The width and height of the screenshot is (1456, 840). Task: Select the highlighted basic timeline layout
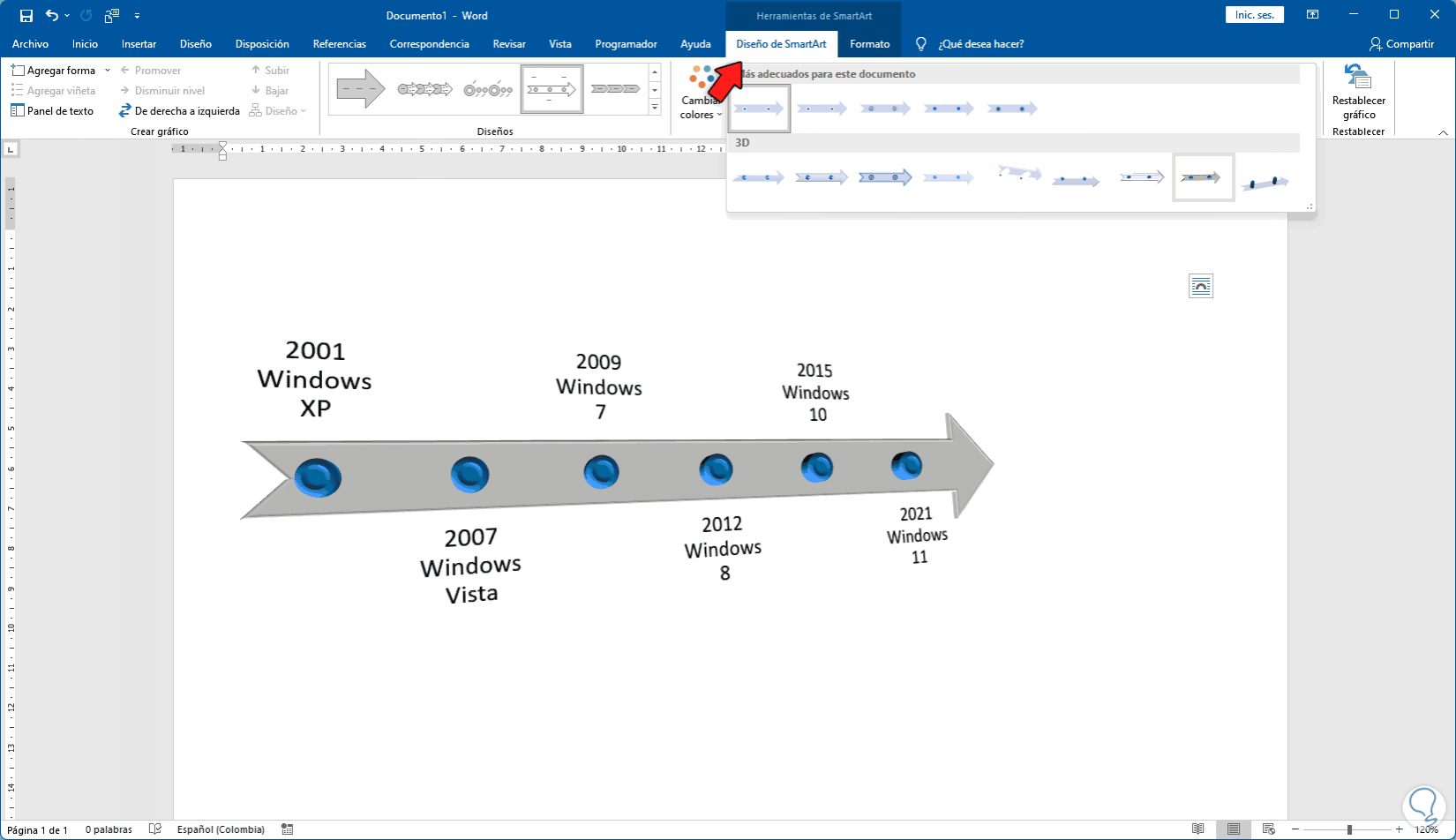click(552, 89)
